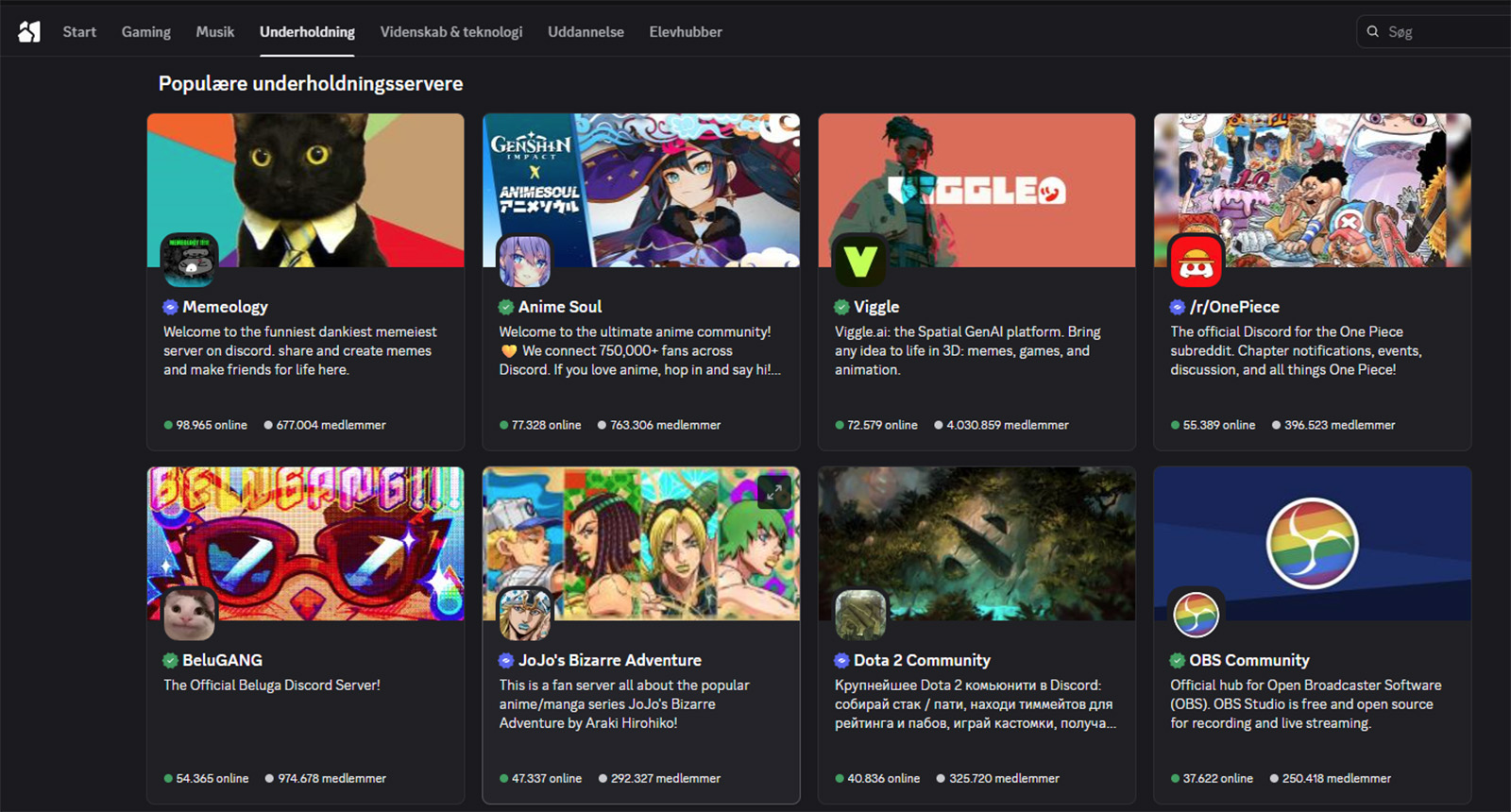
Task: Click the "Populære underholdningsservere" heading
Action: [311, 84]
